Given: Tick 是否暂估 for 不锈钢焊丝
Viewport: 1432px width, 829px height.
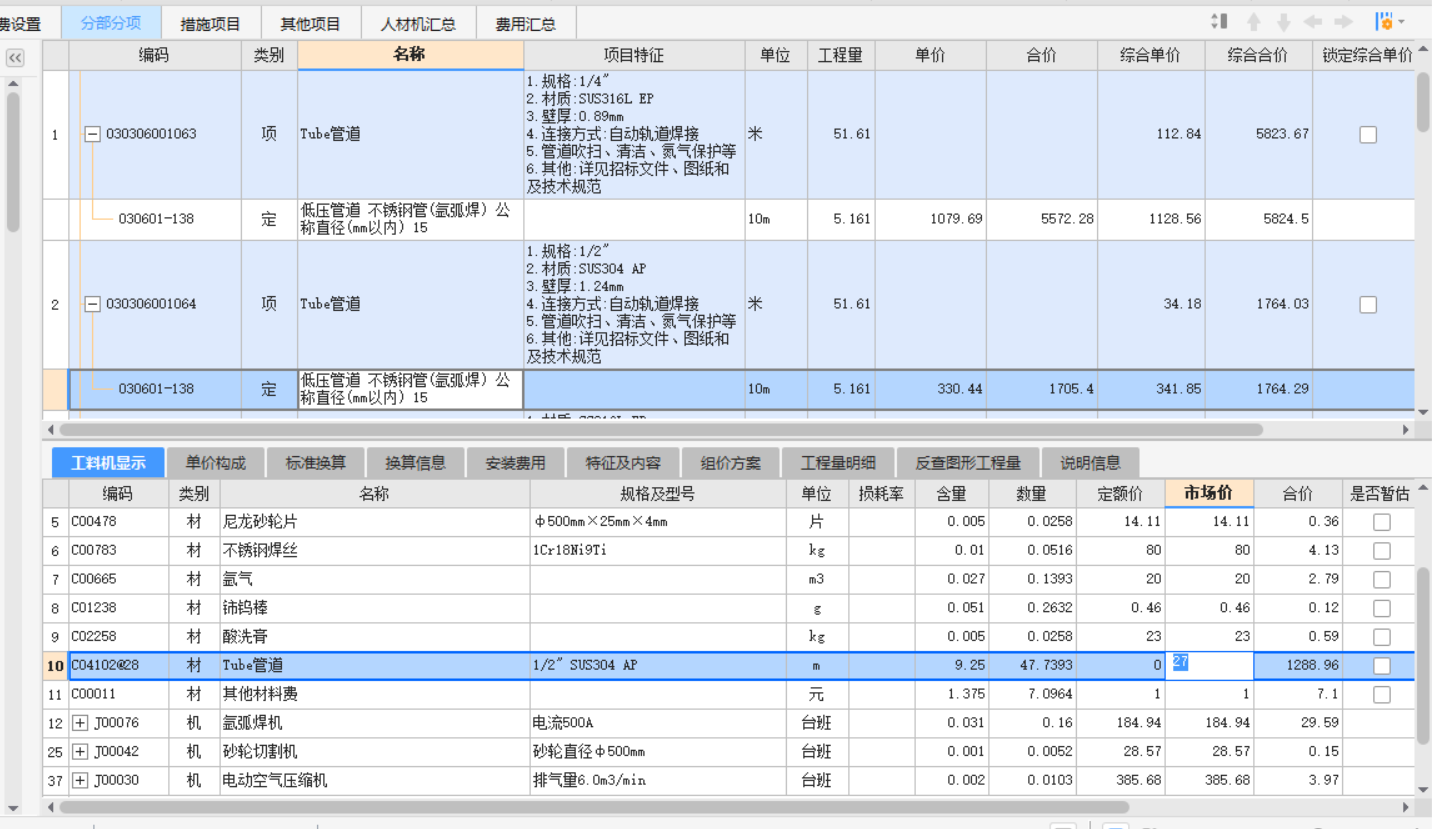Looking at the screenshot, I should [x=1381, y=550].
